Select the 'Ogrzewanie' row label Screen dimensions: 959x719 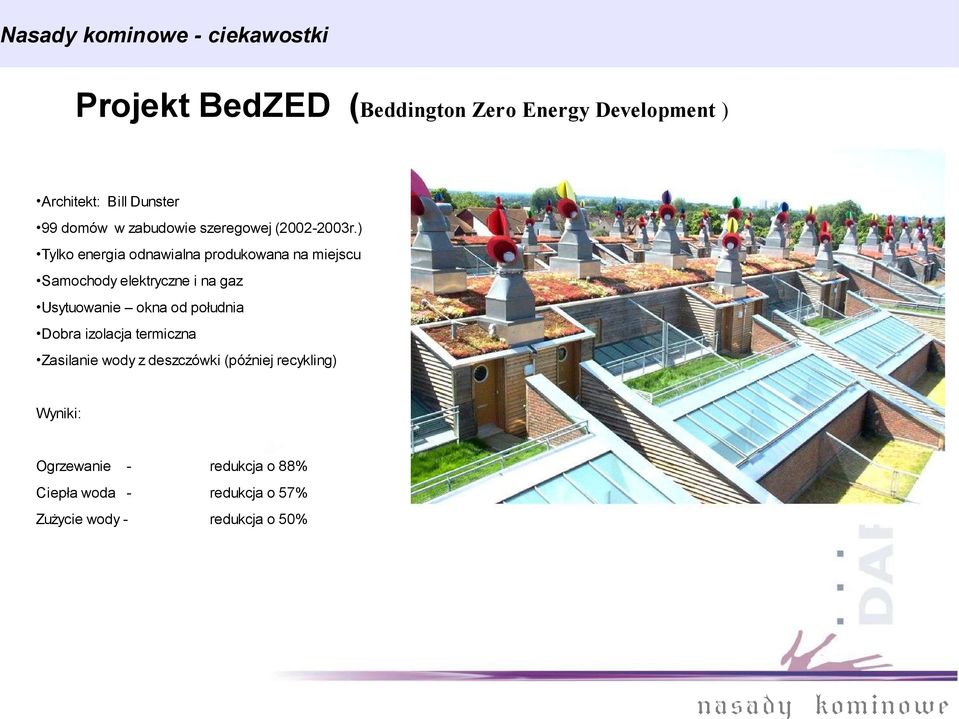coord(73,466)
